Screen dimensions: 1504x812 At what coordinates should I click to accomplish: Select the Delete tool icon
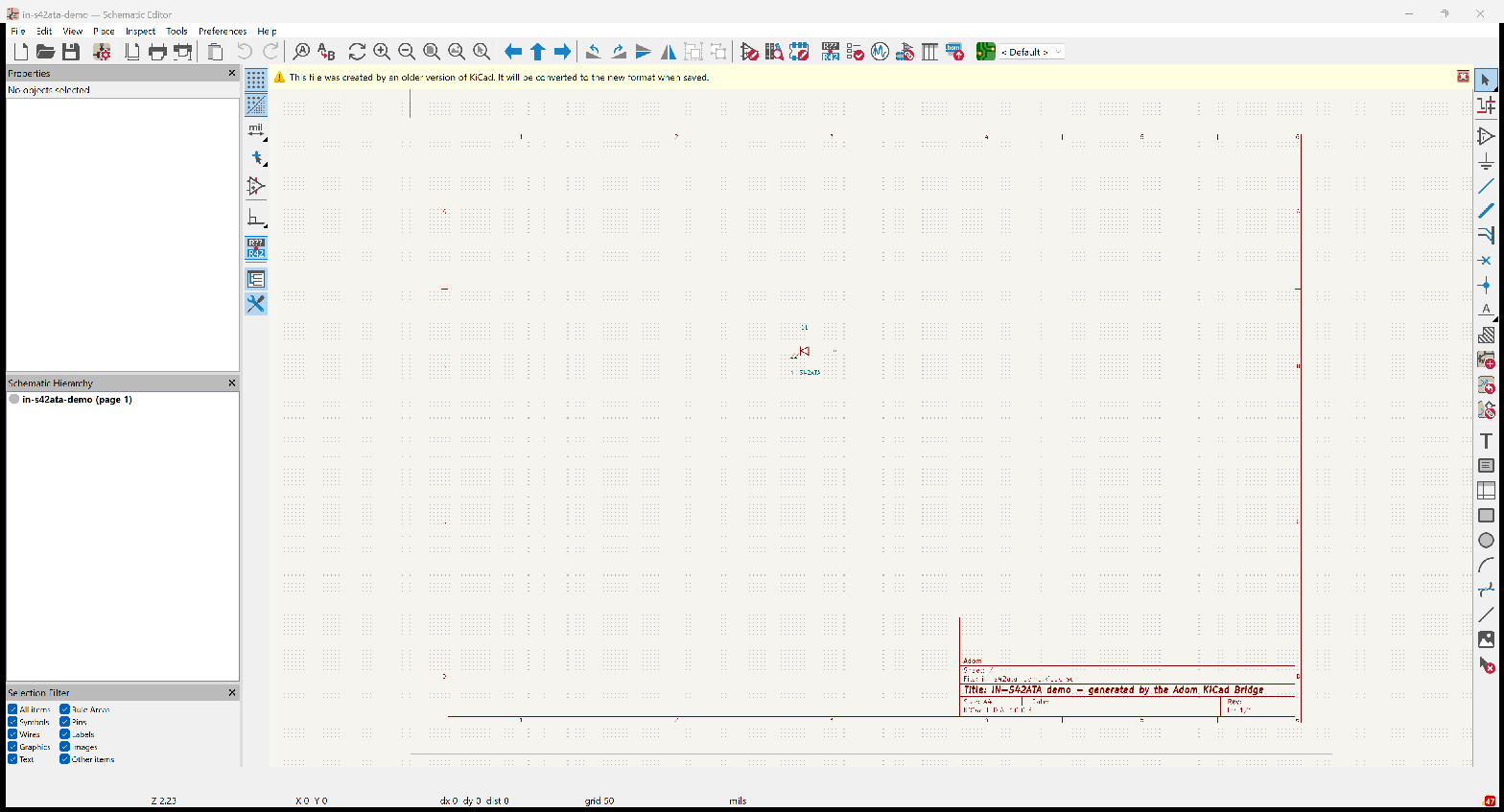point(1486,664)
